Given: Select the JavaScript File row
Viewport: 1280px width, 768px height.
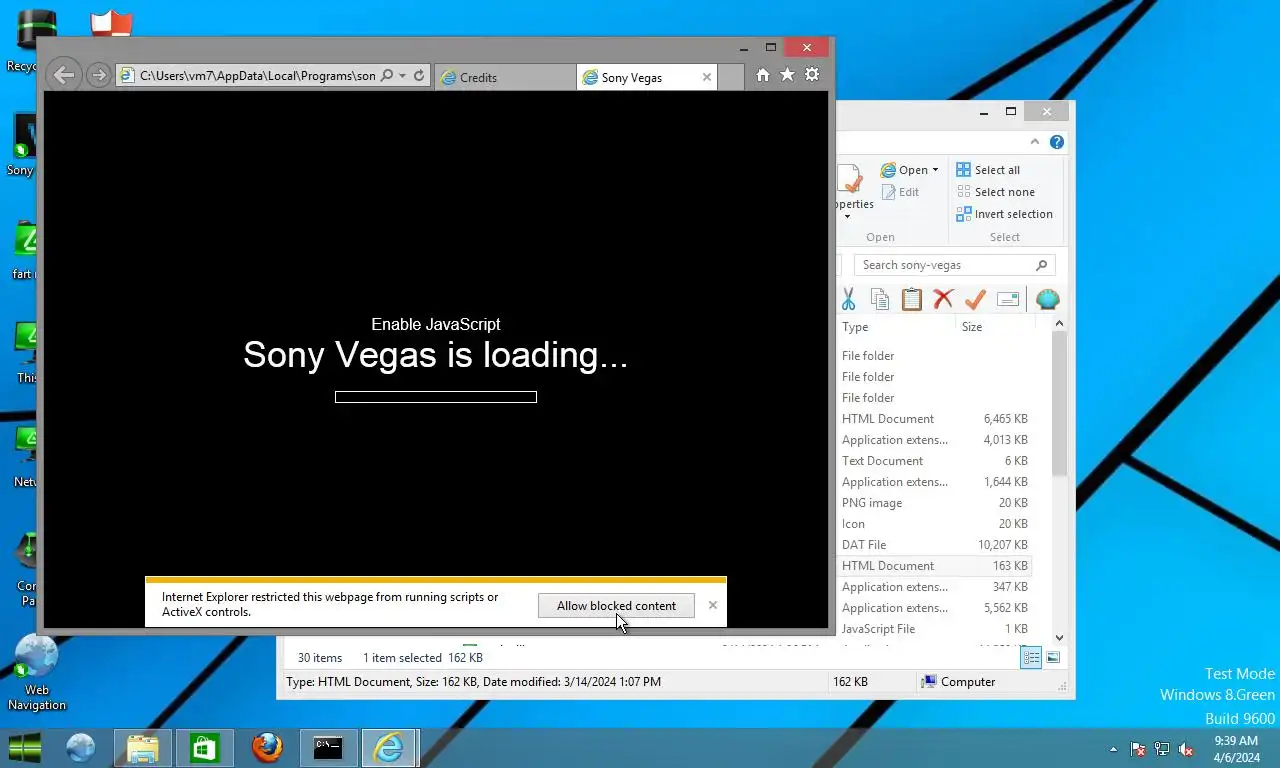Looking at the screenshot, I should (x=935, y=629).
